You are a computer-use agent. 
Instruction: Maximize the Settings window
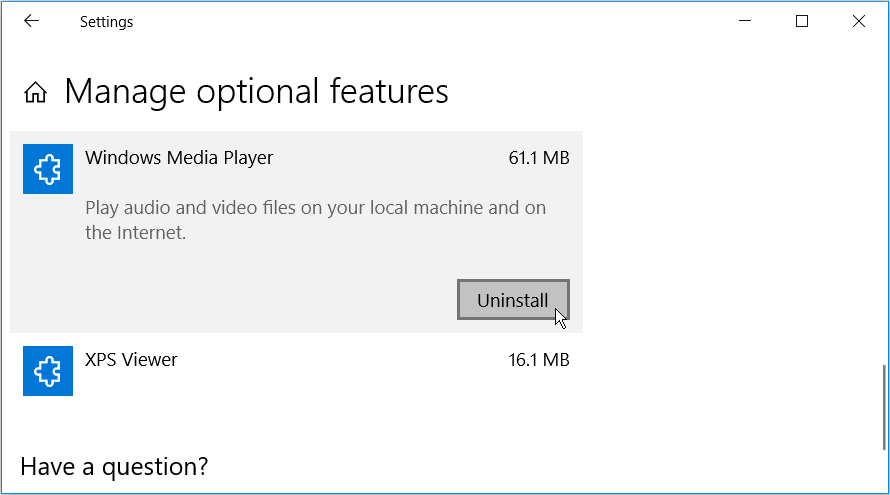click(801, 21)
